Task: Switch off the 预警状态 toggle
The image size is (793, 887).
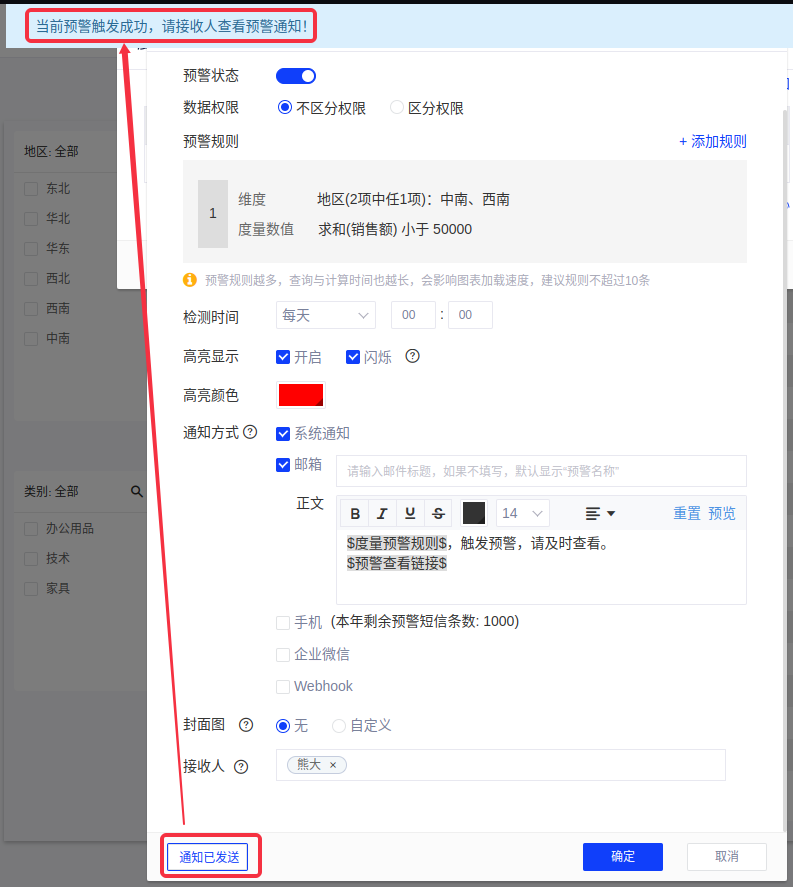Action: [x=296, y=76]
